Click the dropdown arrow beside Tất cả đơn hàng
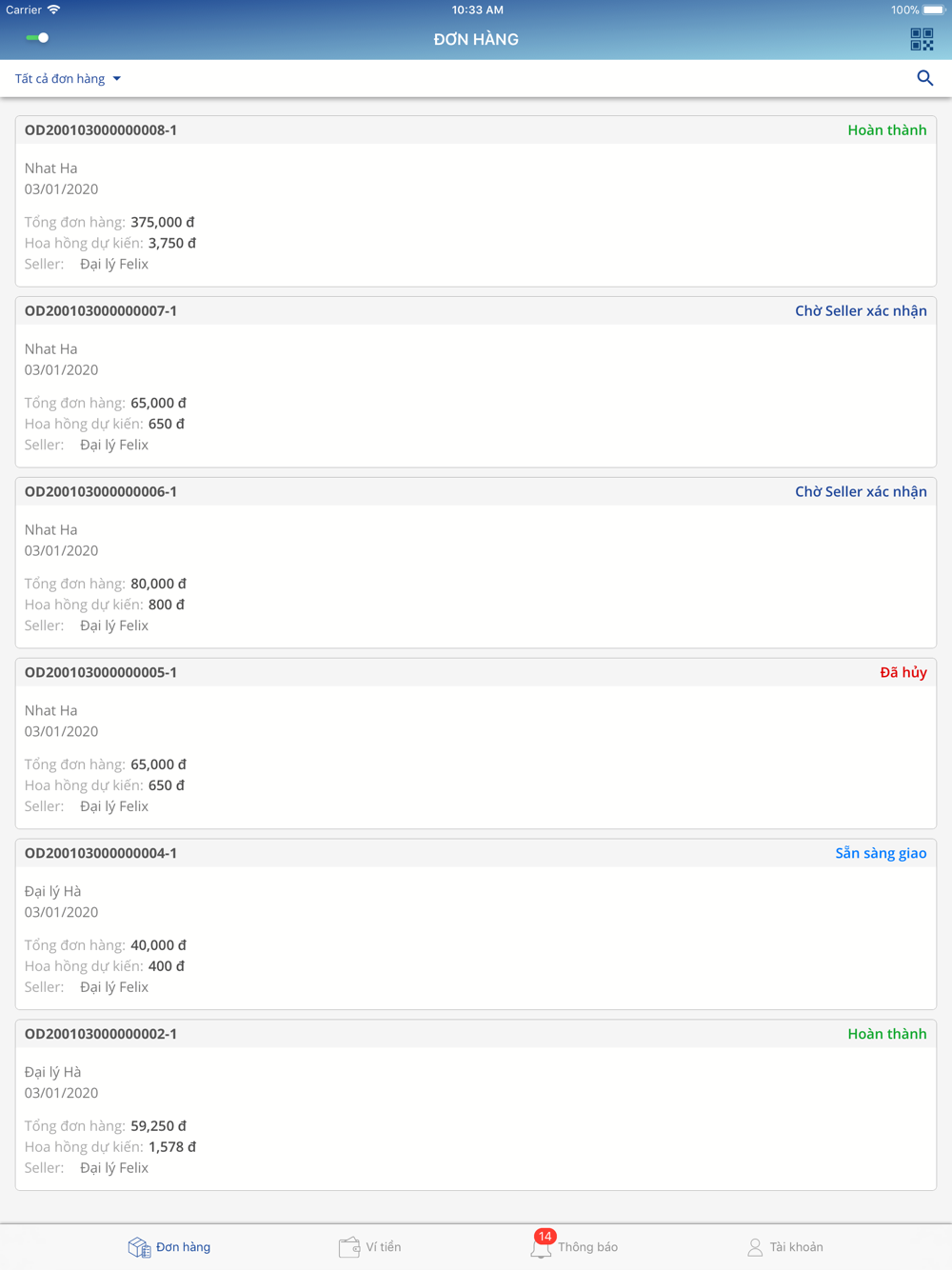 pos(117,79)
